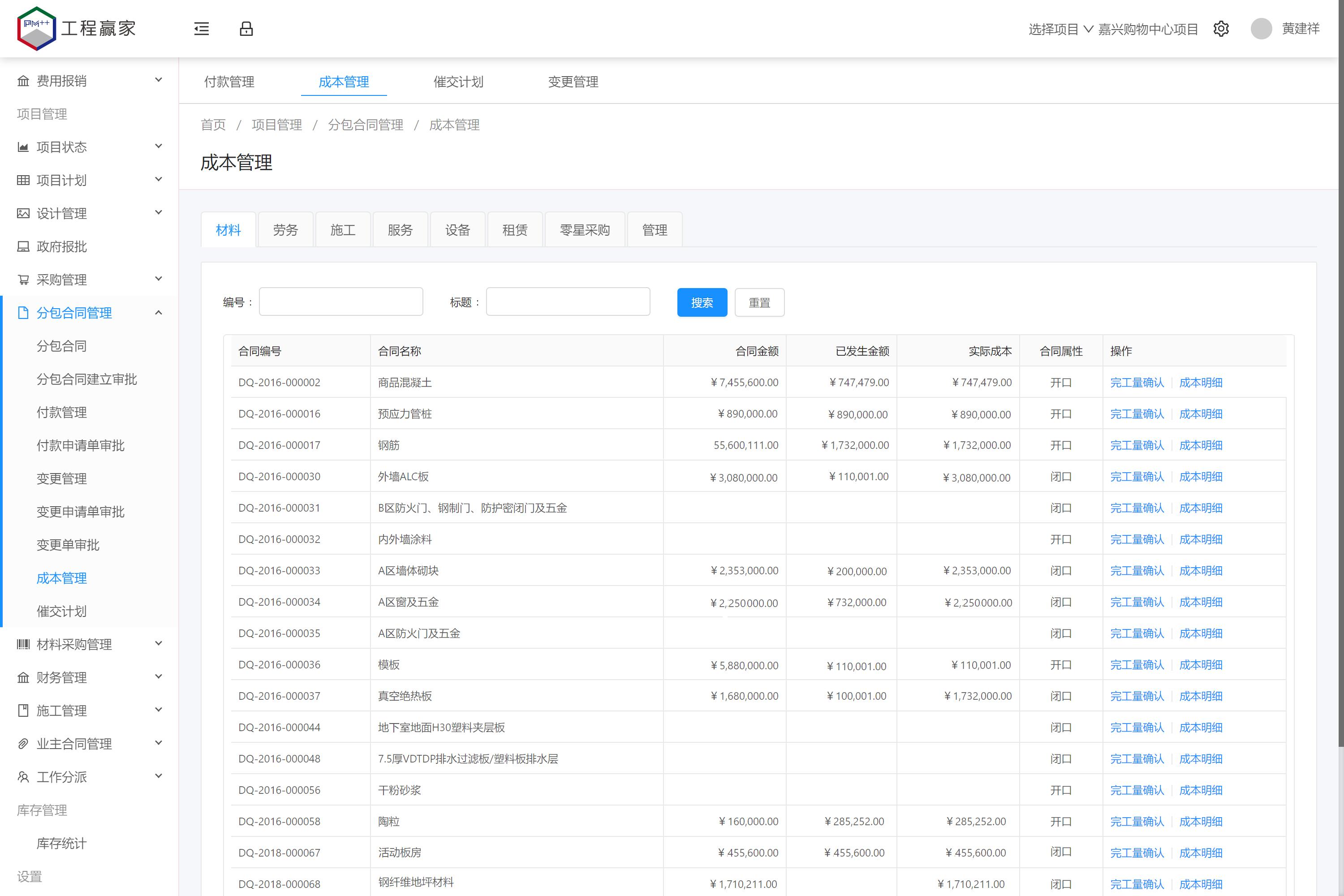
Task: Click the 项目状态 chart icon
Action: click(x=23, y=147)
